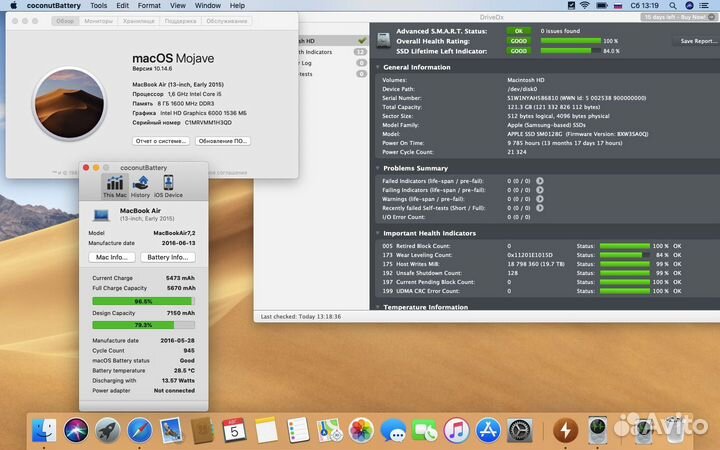Click the menu bar clock 13:19

point(644,6)
